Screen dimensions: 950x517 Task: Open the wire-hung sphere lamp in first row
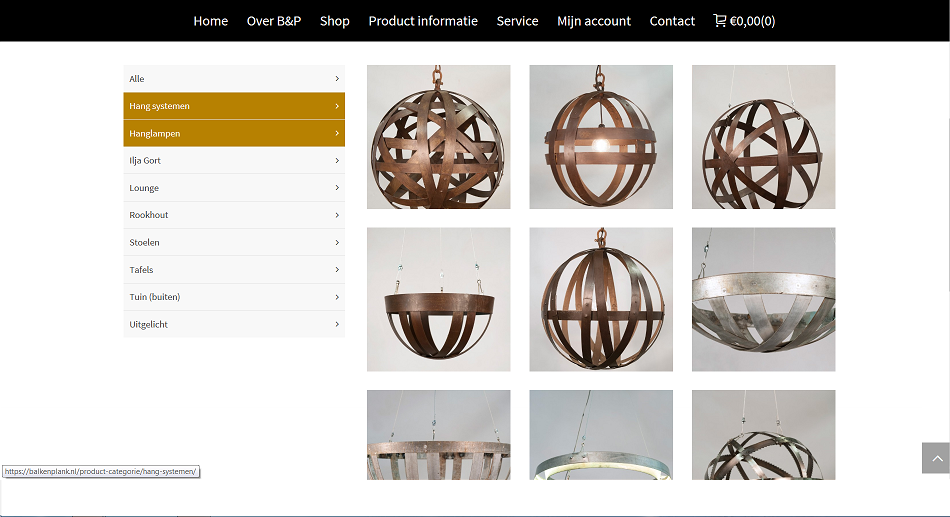[763, 137]
